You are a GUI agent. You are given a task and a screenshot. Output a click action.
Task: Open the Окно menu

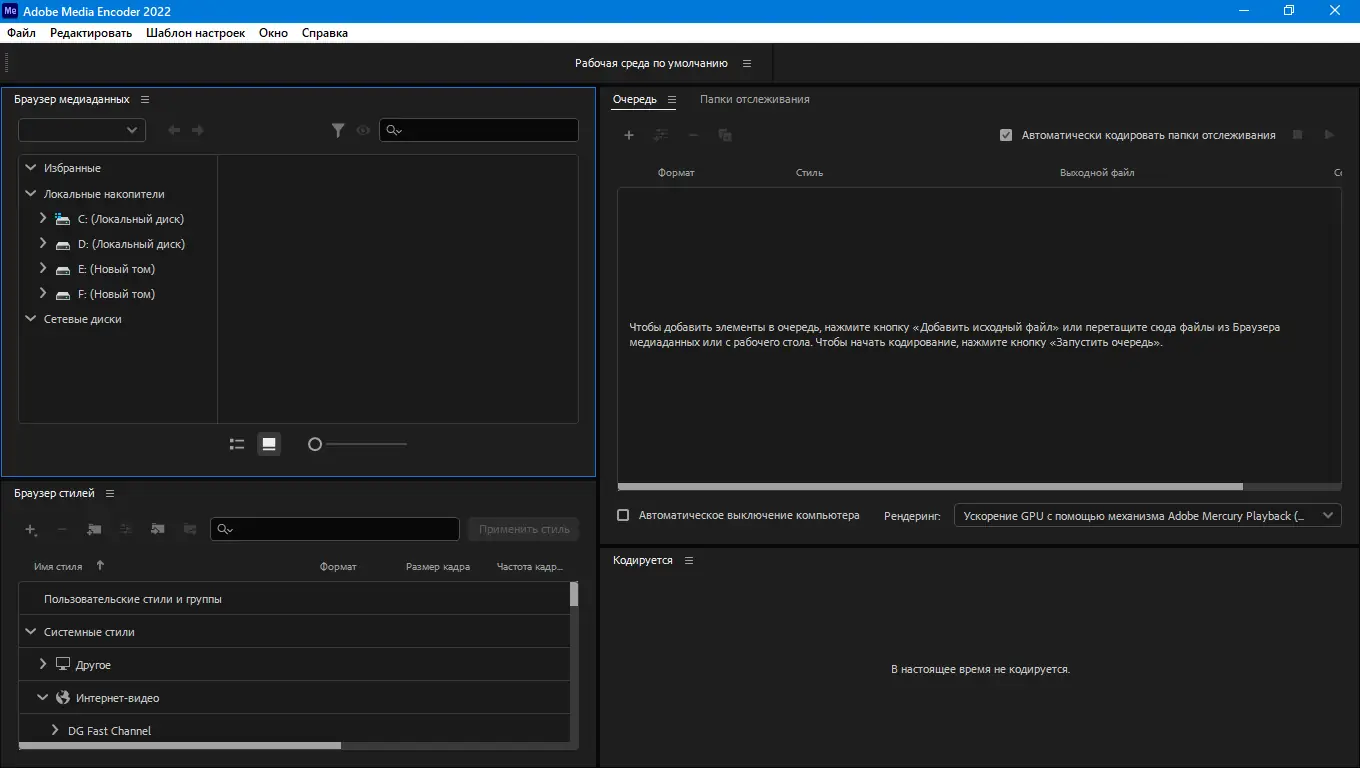click(273, 33)
